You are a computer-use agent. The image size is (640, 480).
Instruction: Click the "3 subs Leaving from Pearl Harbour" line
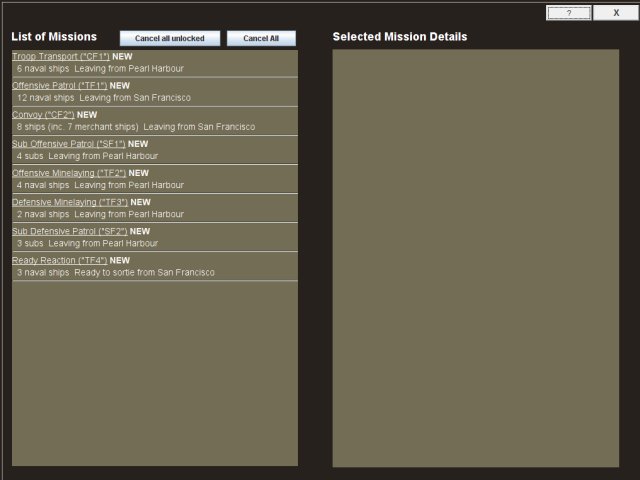point(87,243)
